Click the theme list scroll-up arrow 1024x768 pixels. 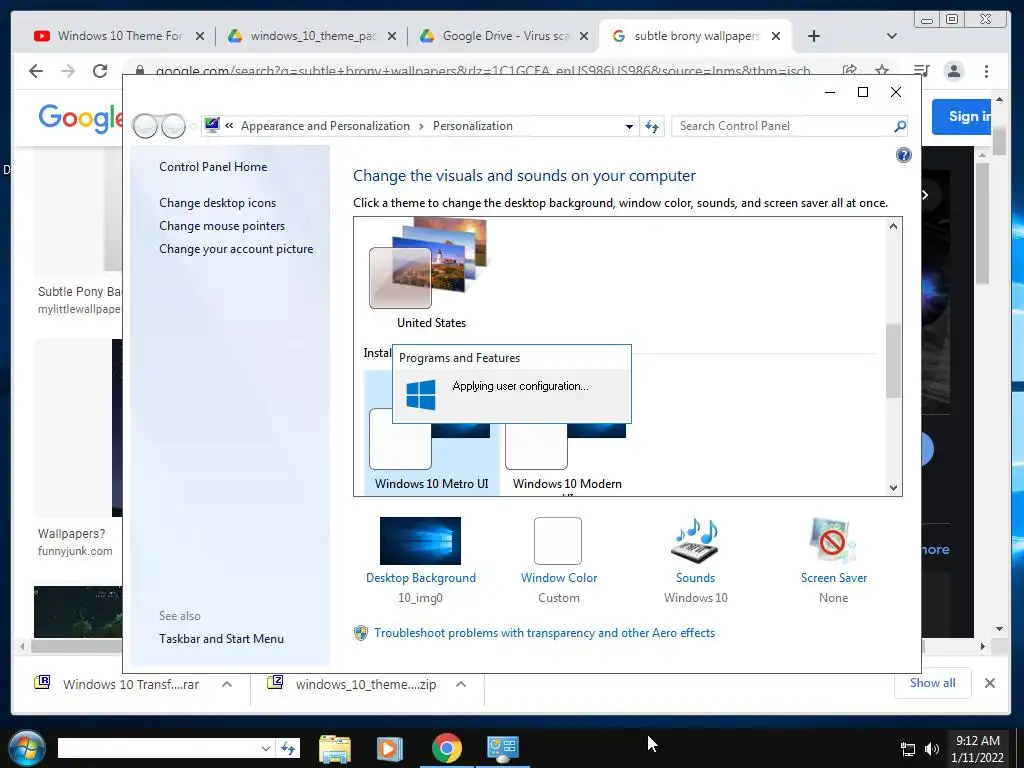coord(893,226)
